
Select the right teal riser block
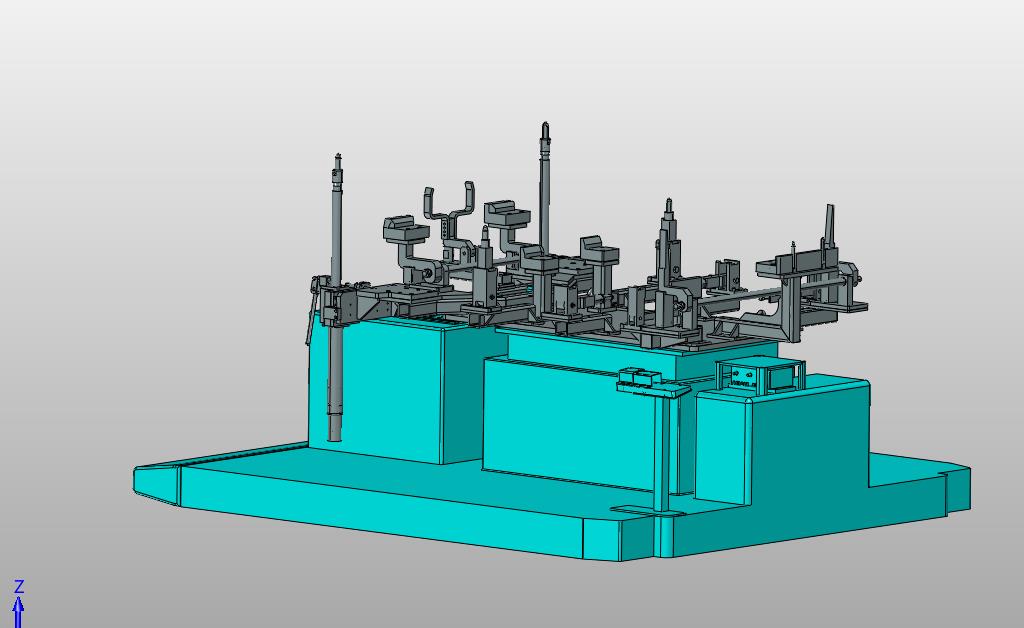tap(782, 441)
